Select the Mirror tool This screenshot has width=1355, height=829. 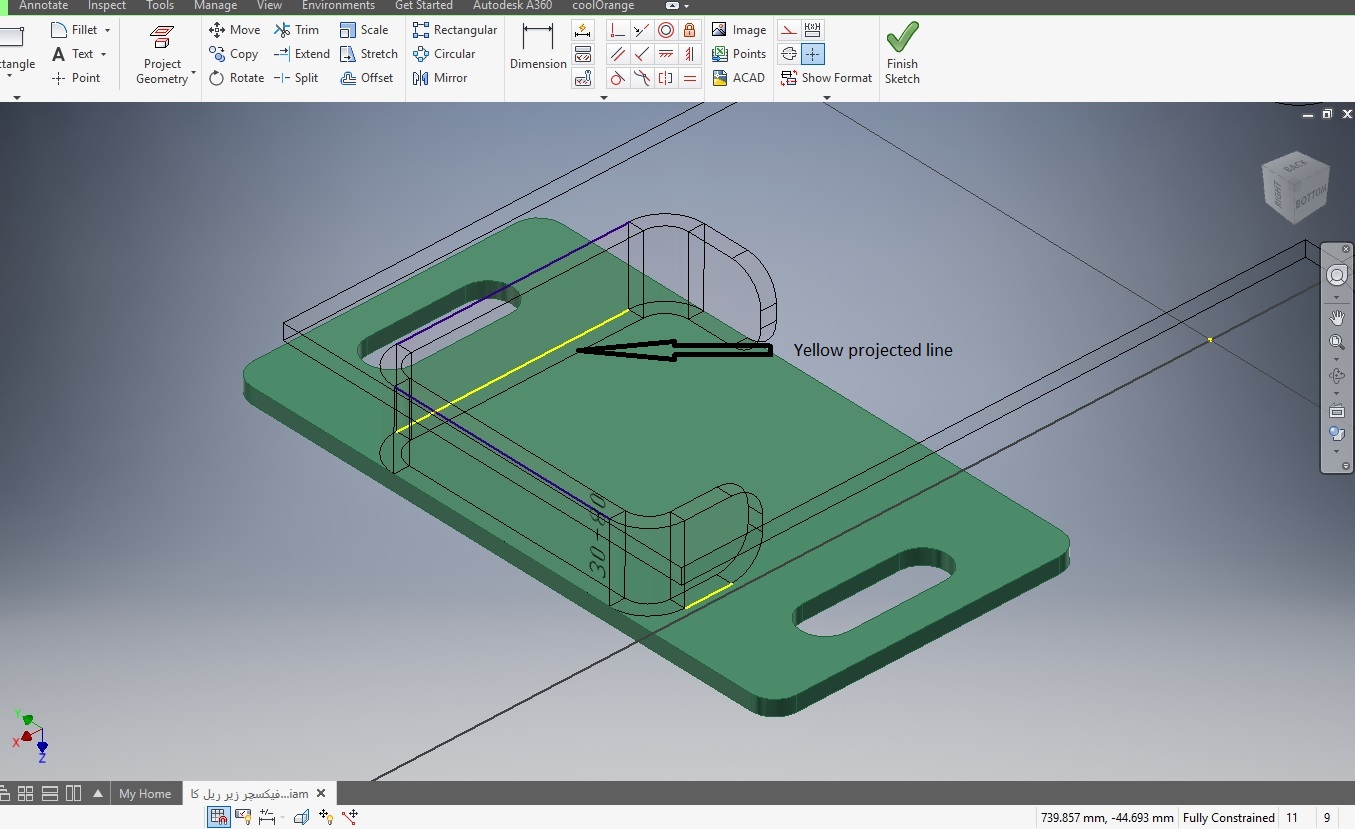pyautogui.click(x=440, y=78)
